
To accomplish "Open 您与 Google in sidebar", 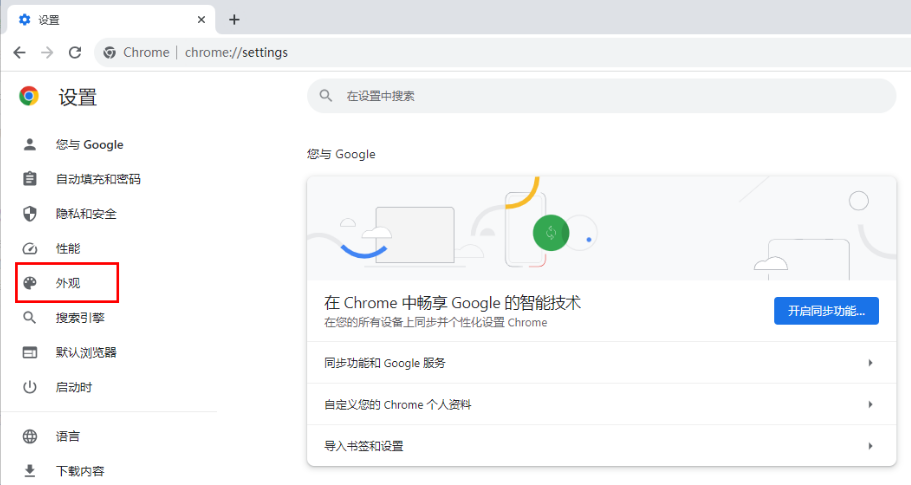I will tap(89, 145).
